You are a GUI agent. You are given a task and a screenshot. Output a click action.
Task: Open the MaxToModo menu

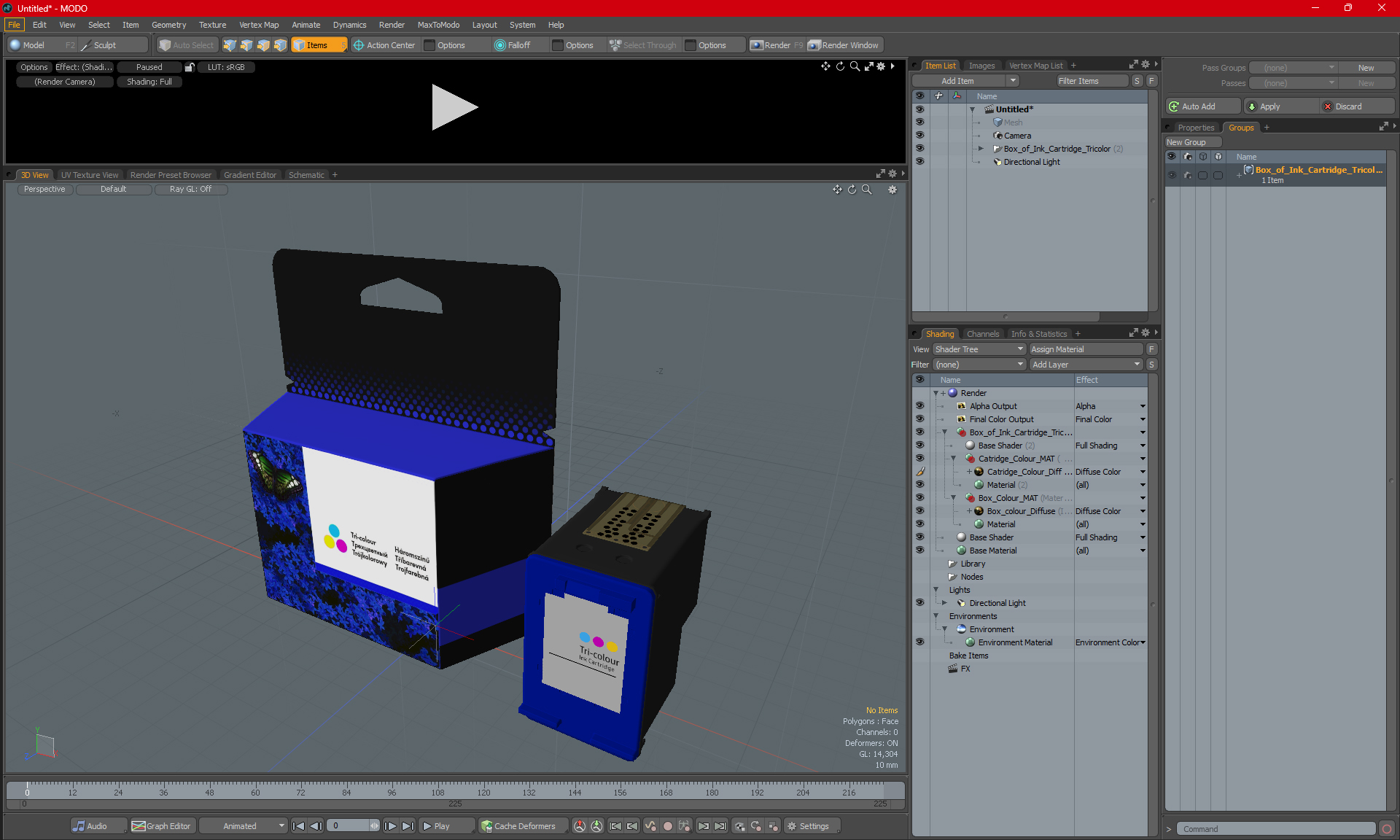[x=438, y=25]
